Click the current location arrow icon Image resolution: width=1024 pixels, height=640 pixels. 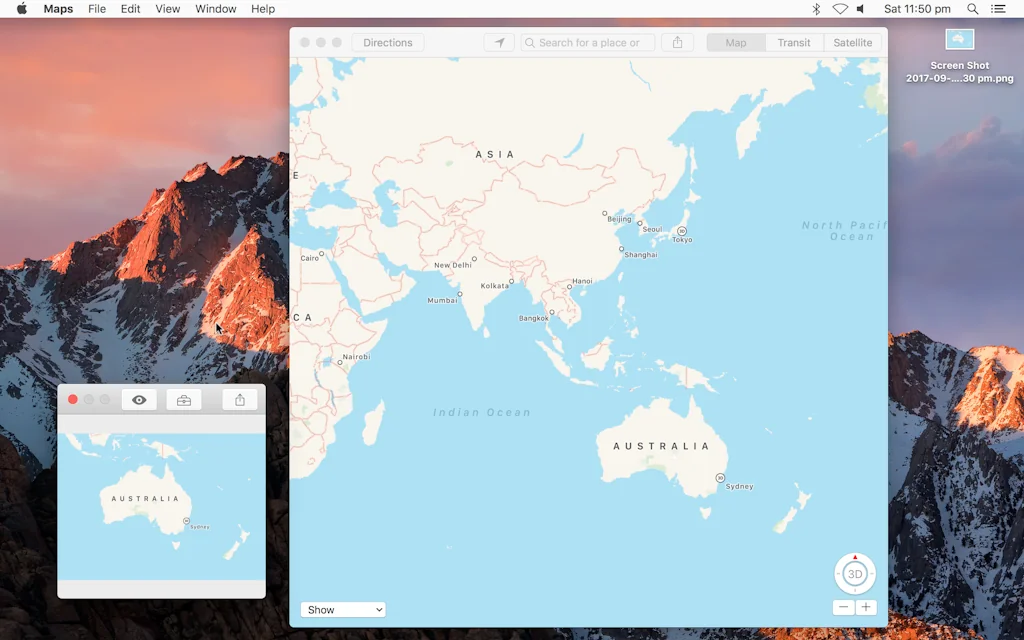point(499,43)
